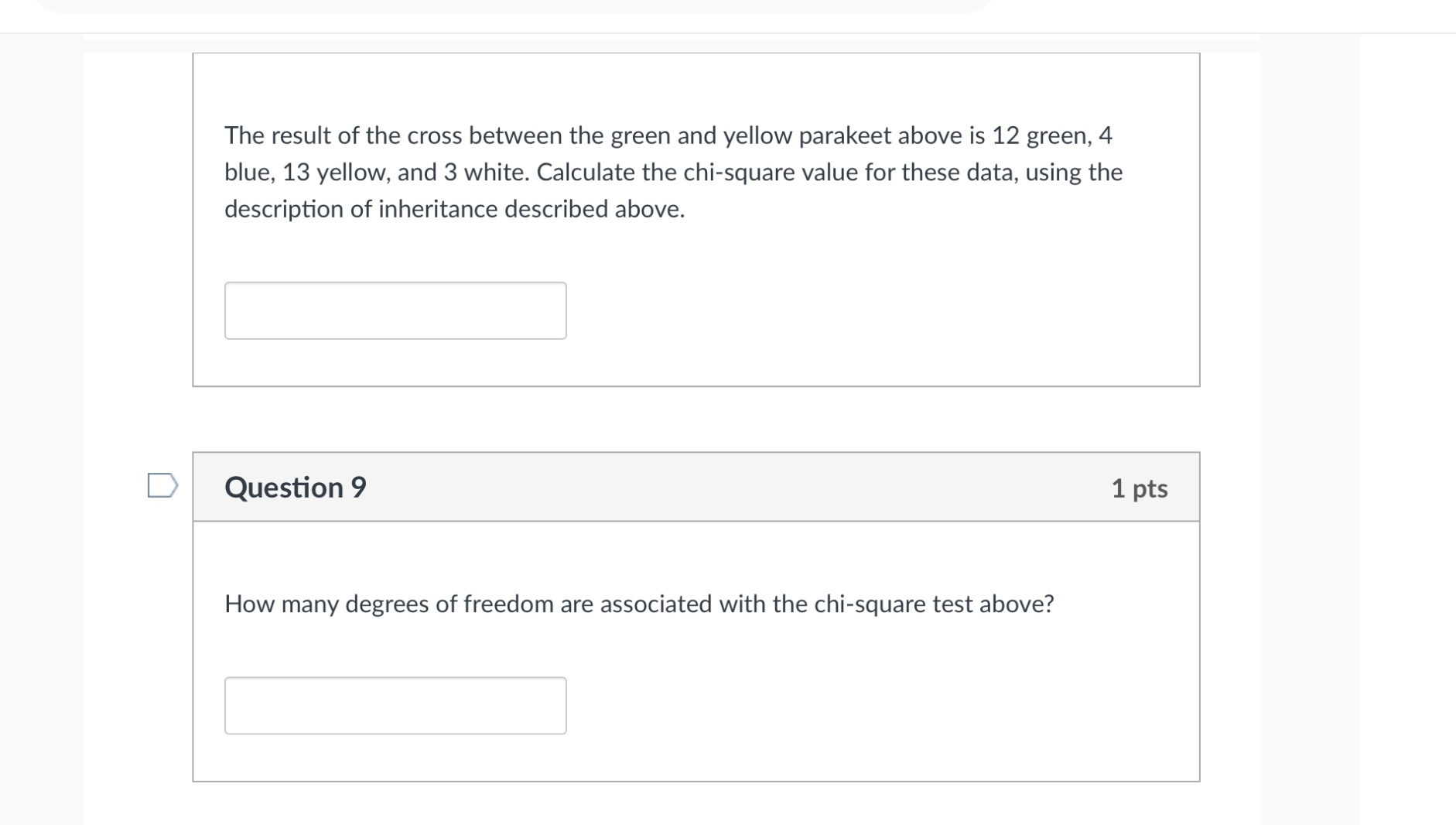Select the answer field under Question 9
The width and height of the screenshot is (1456, 825).
tap(395, 705)
